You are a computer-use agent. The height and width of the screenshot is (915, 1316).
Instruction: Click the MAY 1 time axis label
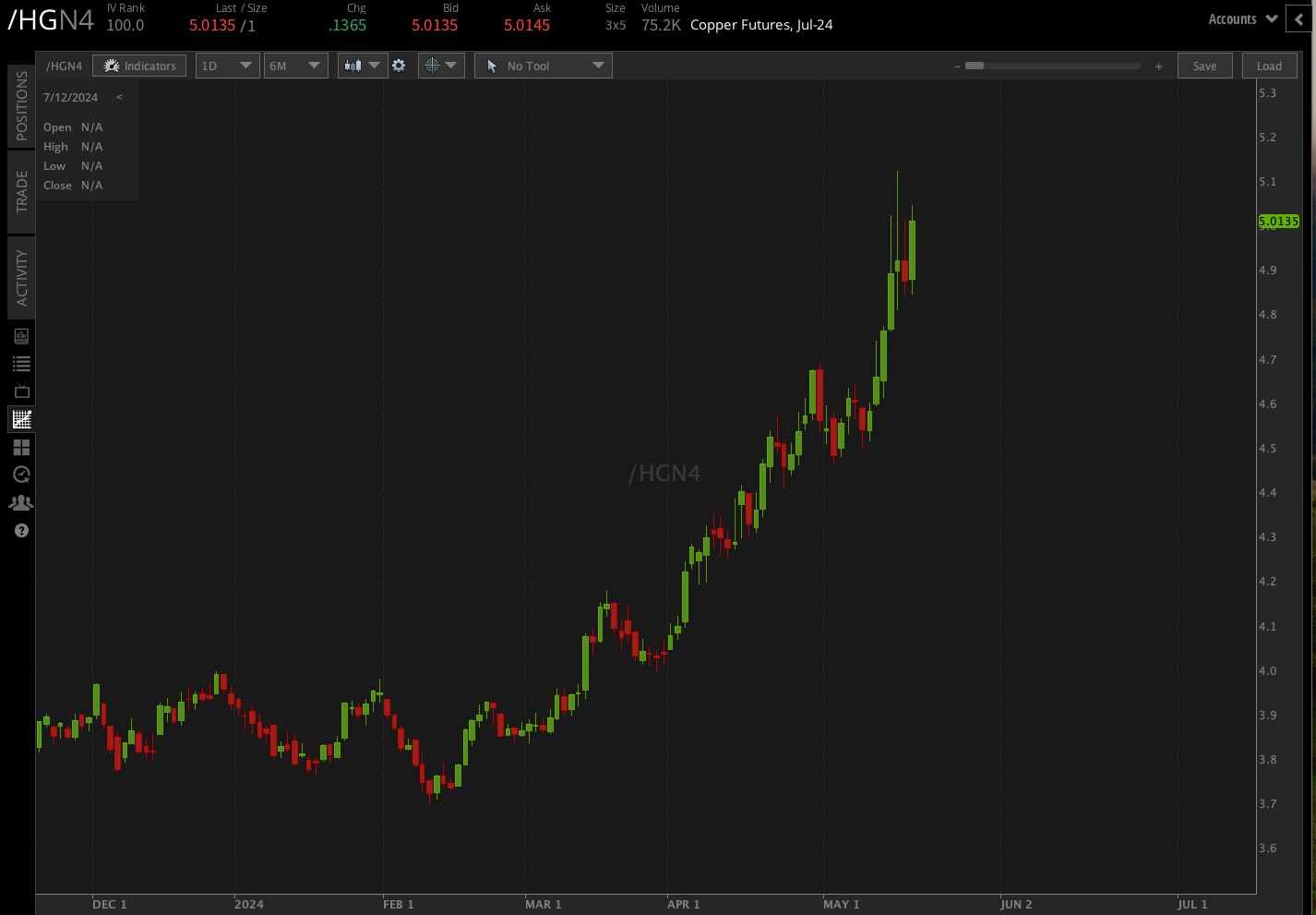(842, 904)
